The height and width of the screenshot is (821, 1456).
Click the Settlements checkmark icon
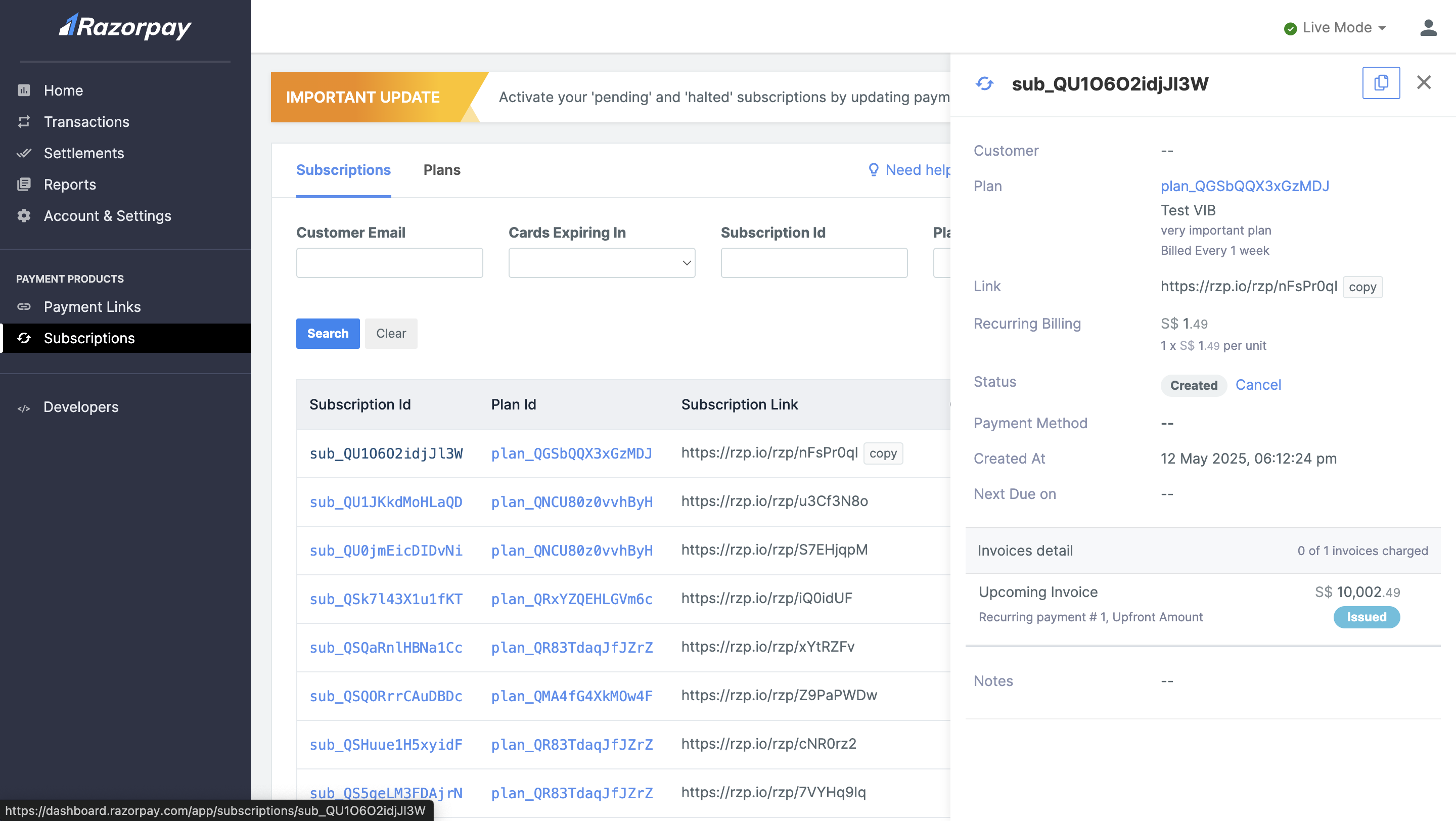[x=24, y=153]
